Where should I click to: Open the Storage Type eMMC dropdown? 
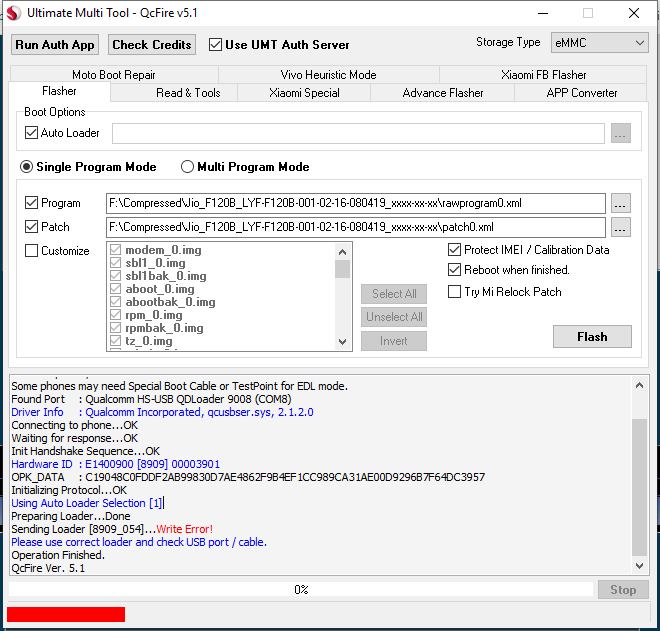(599, 43)
